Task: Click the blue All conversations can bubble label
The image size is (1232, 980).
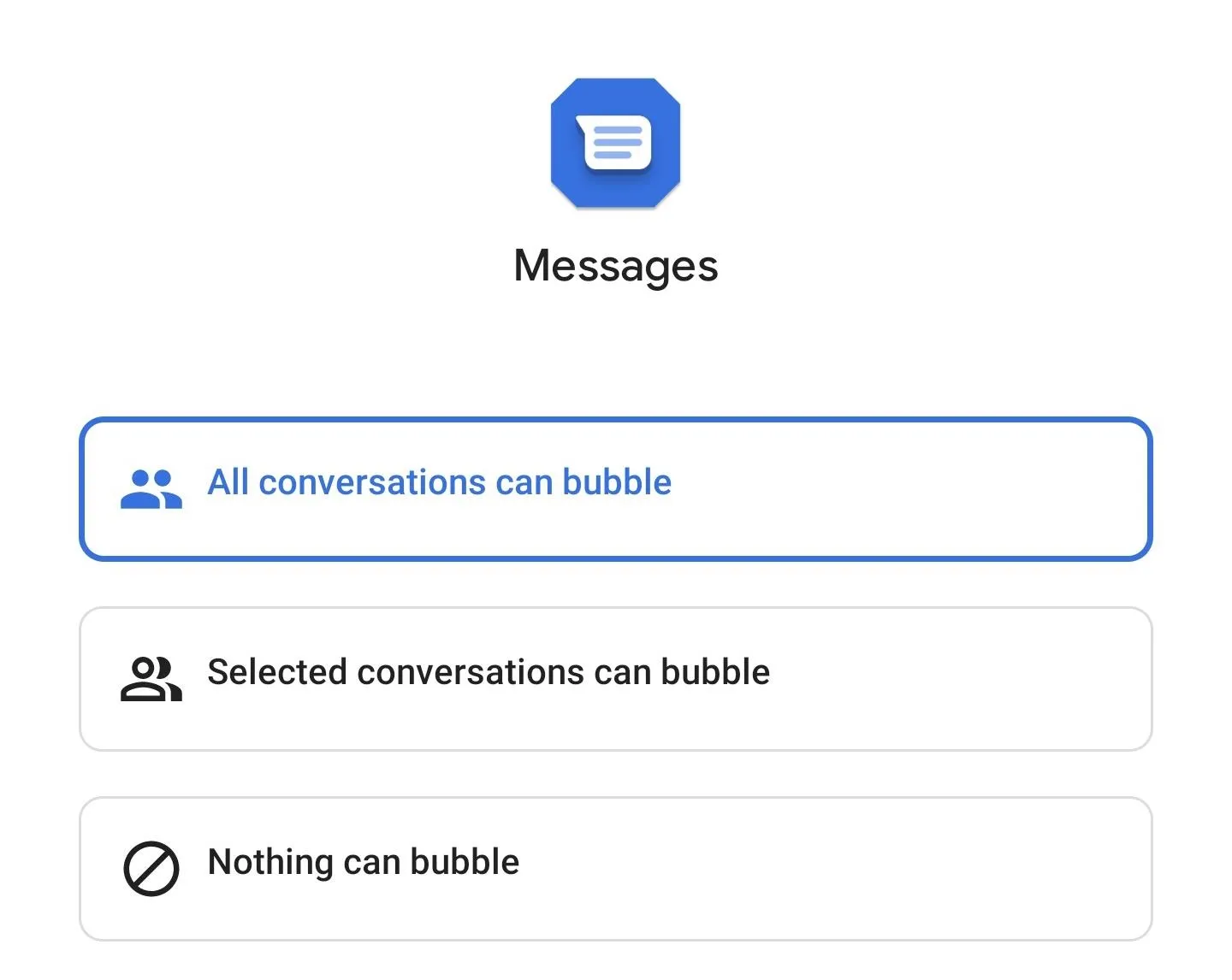Action: coord(440,482)
